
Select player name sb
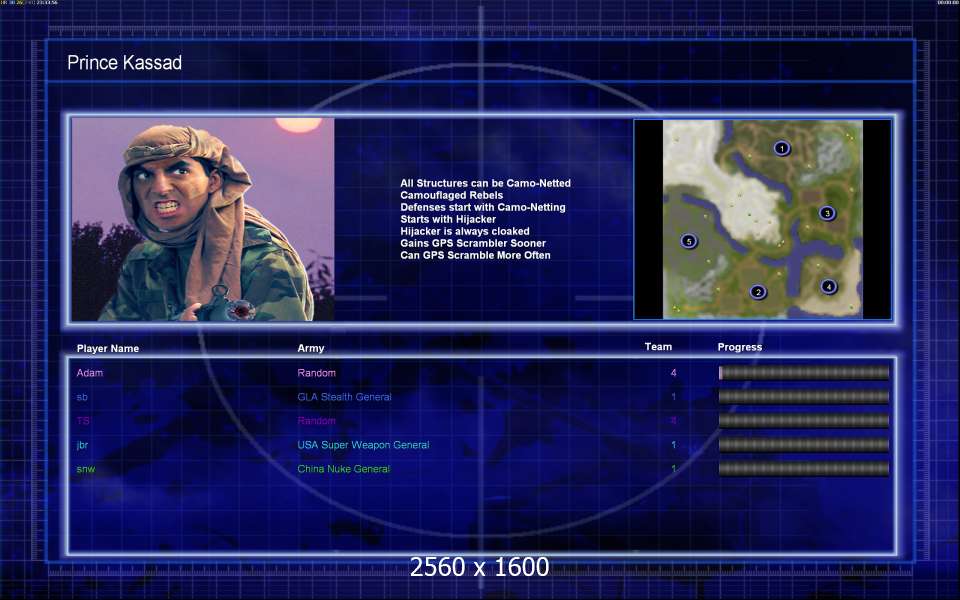point(82,397)
